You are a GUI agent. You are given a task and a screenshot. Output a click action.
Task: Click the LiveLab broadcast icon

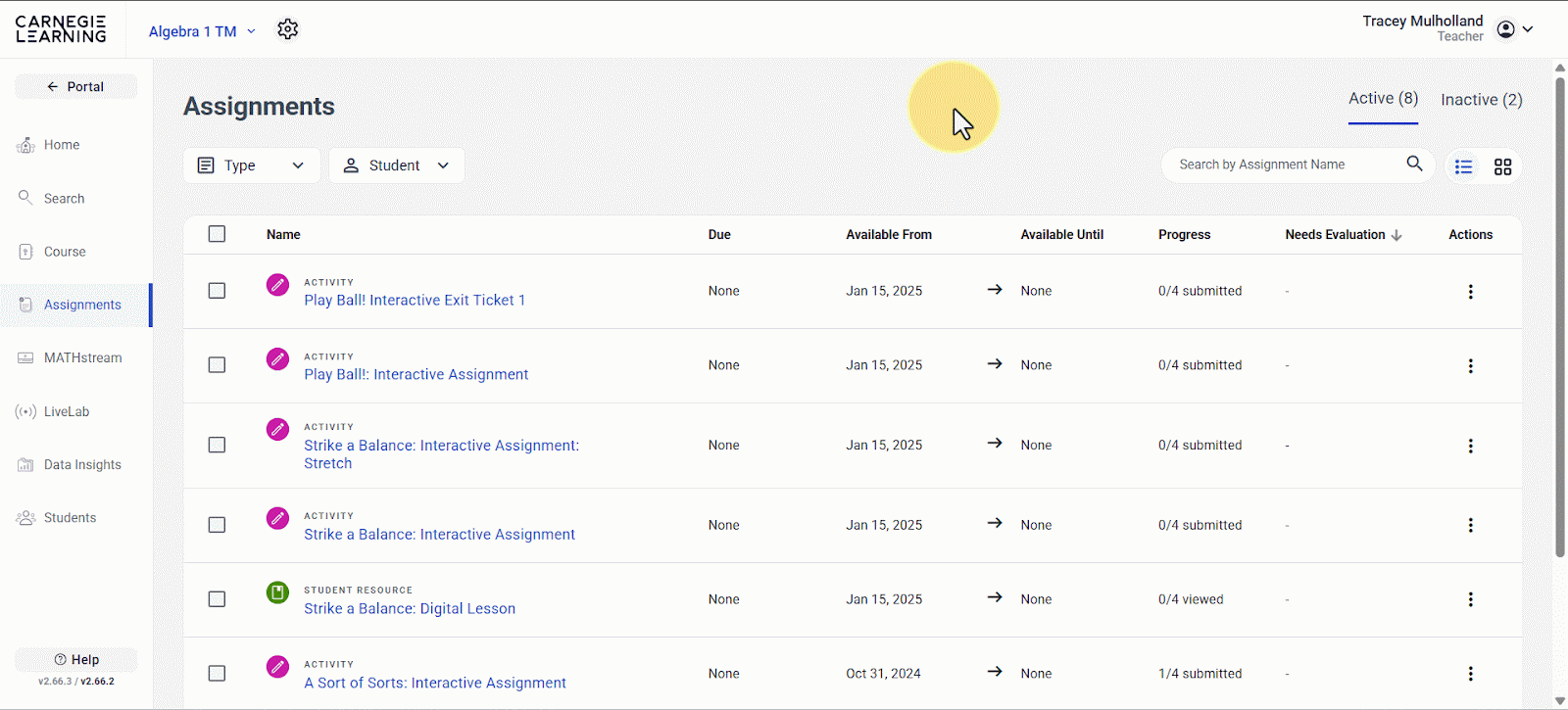(25, 411)
